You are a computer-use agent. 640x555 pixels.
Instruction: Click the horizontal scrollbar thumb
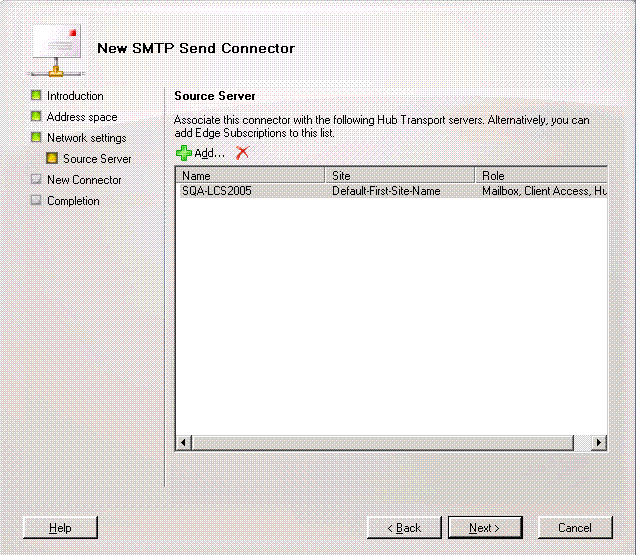point(382,442)
